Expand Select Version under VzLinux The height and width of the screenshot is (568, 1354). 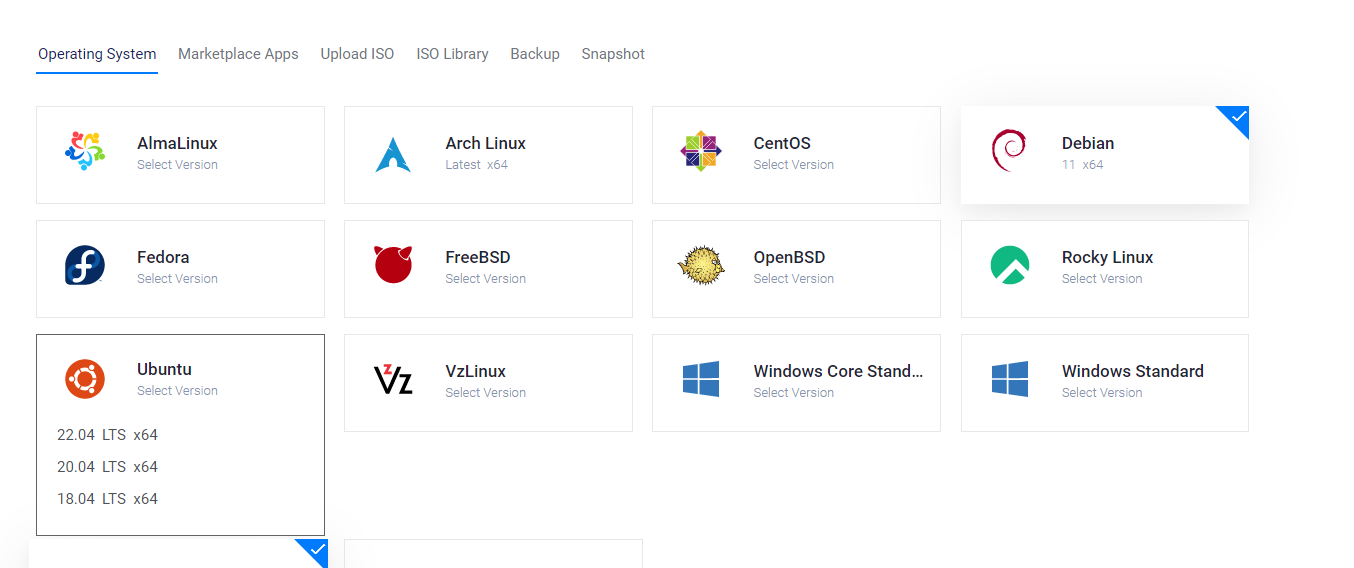pyautogui.click(x=486, y=393)
